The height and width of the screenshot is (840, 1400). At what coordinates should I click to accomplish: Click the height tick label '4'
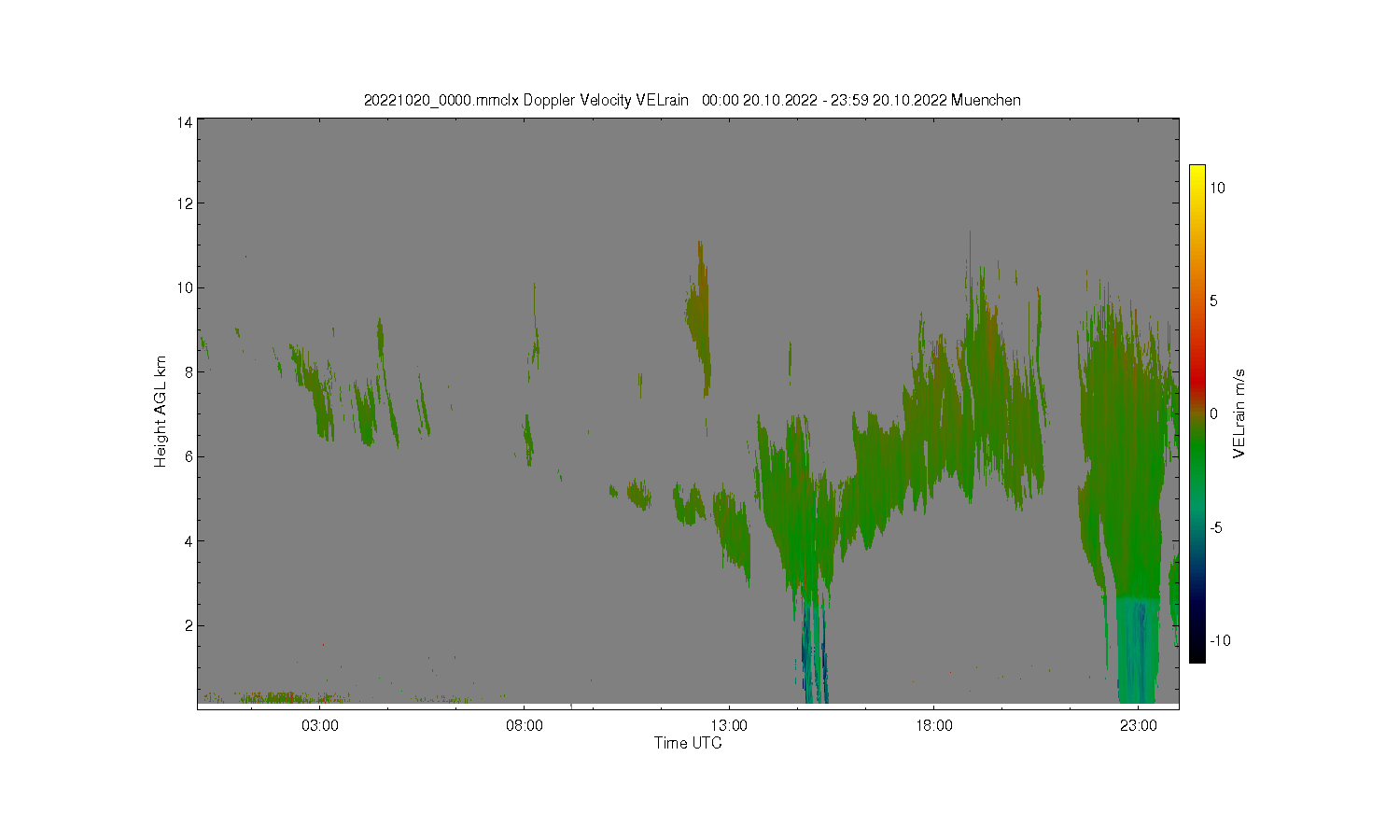[189, 540]
